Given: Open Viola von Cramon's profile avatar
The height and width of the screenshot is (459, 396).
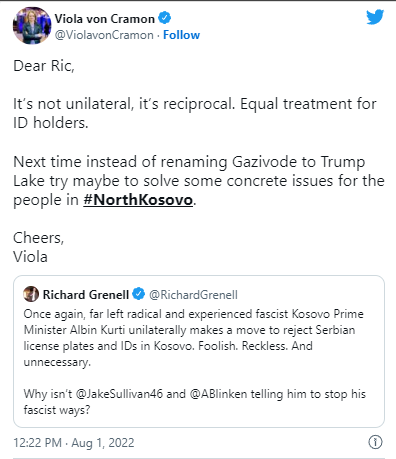Looking at the screenshot, I should pos(32,26).
